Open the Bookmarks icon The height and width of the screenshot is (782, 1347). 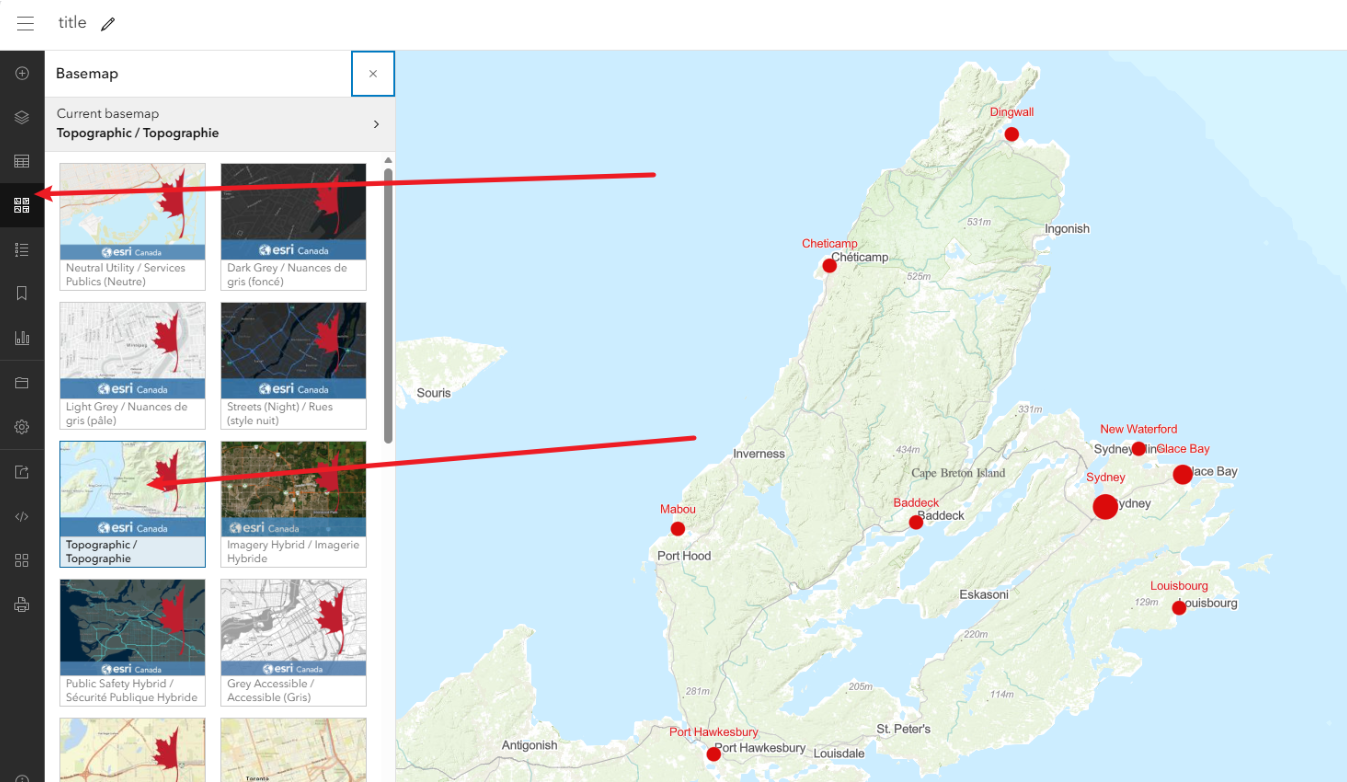click(22, 293)
